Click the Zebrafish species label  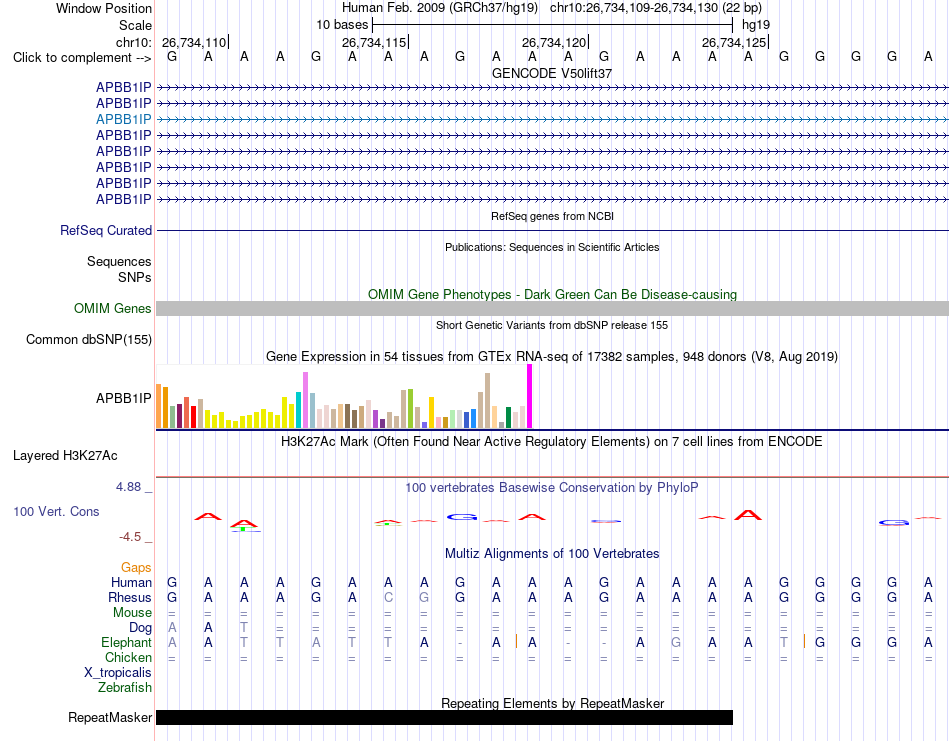[x=125, y=688]
